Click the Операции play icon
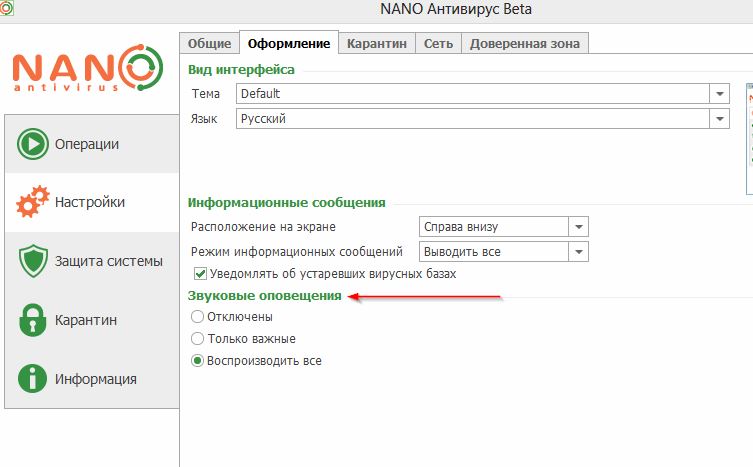This screenshot has width=753, height=467. tap(34, 144)
